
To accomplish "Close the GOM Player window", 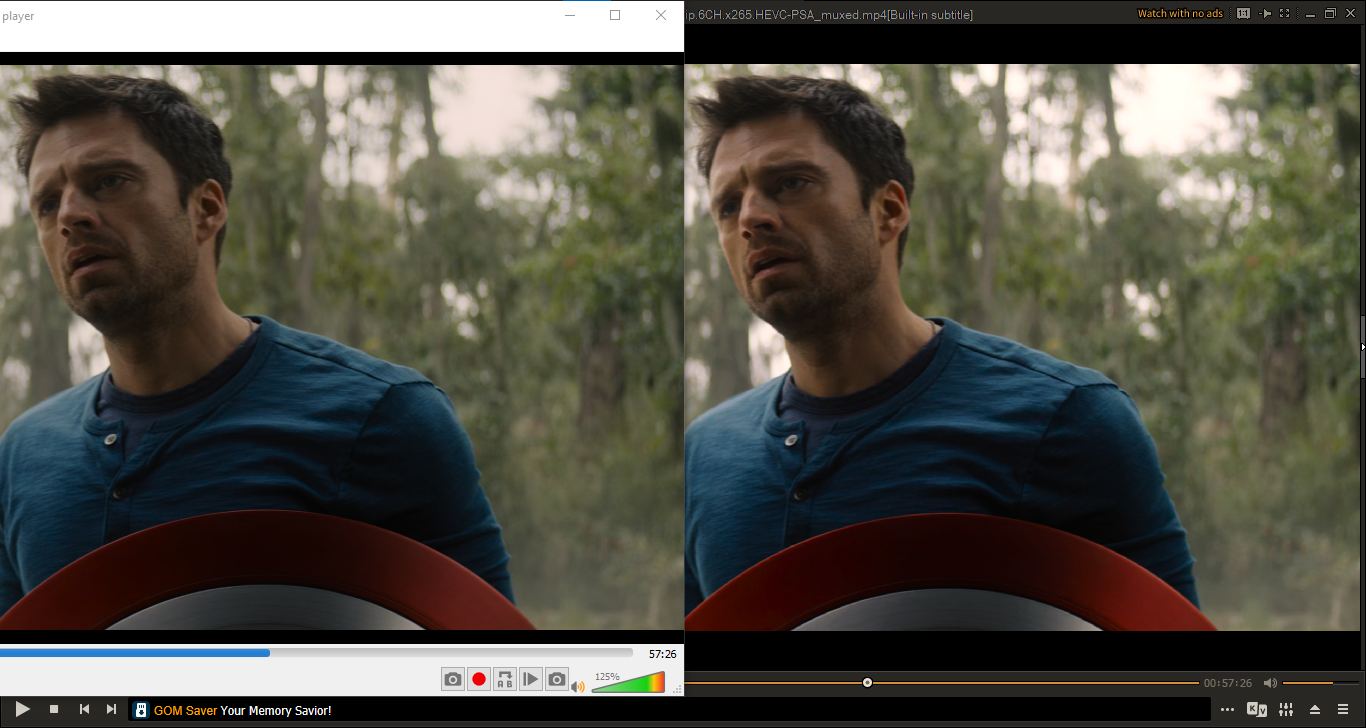I will [x=1350, y=14].
